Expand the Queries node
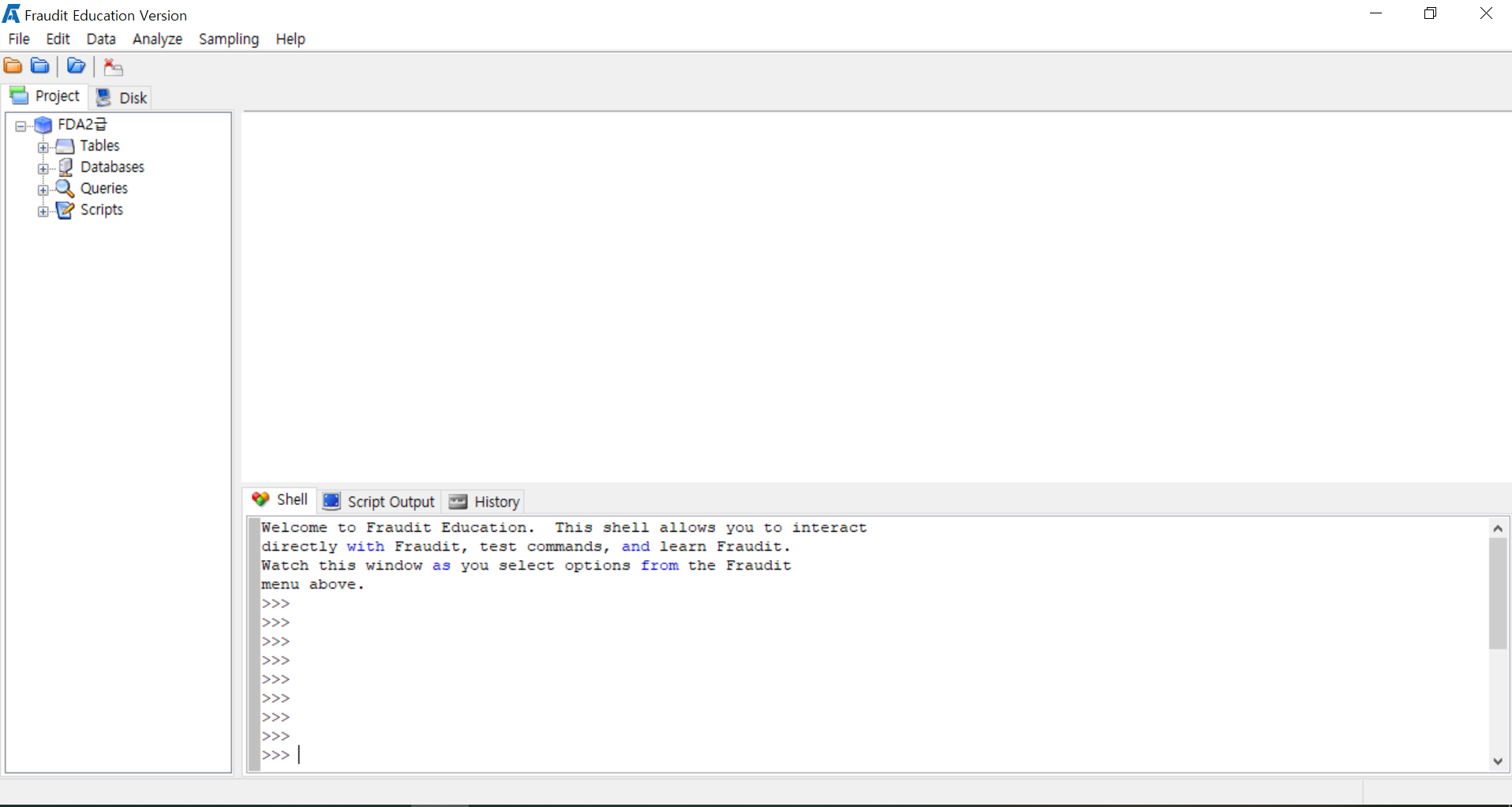 pos(43,189)
